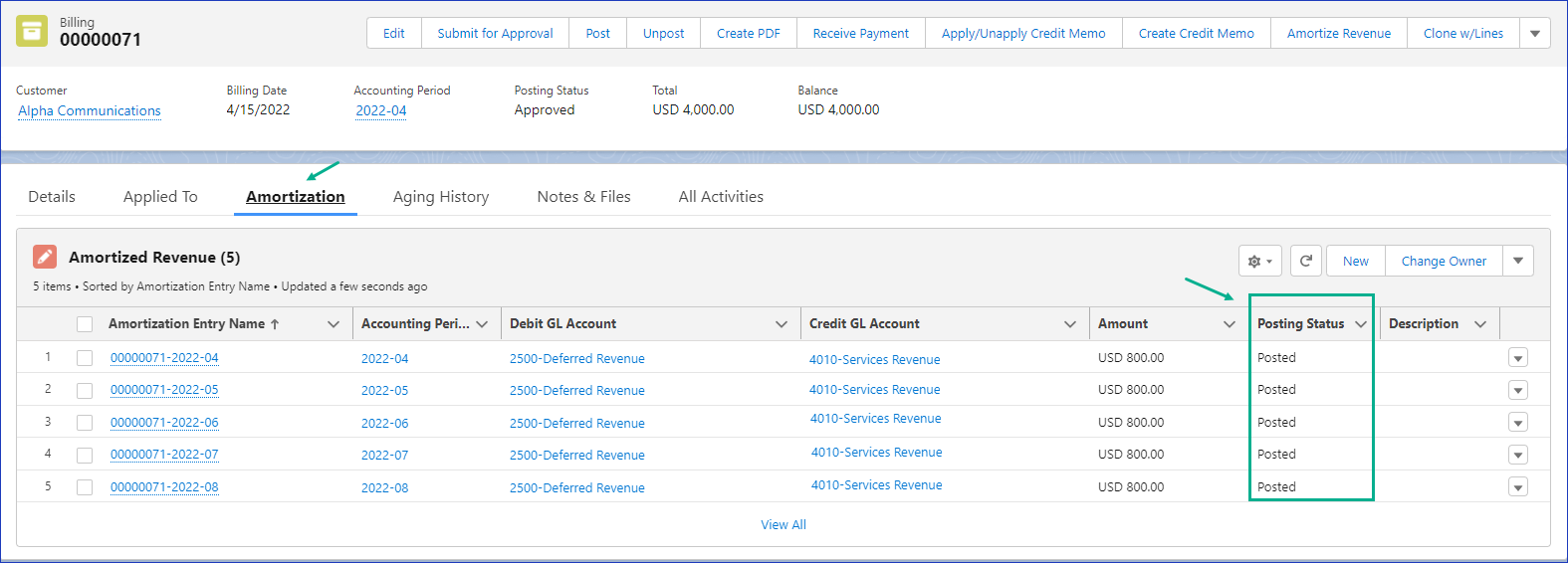Check the 00000071-2022-06 row

click(x=85, y=423)
